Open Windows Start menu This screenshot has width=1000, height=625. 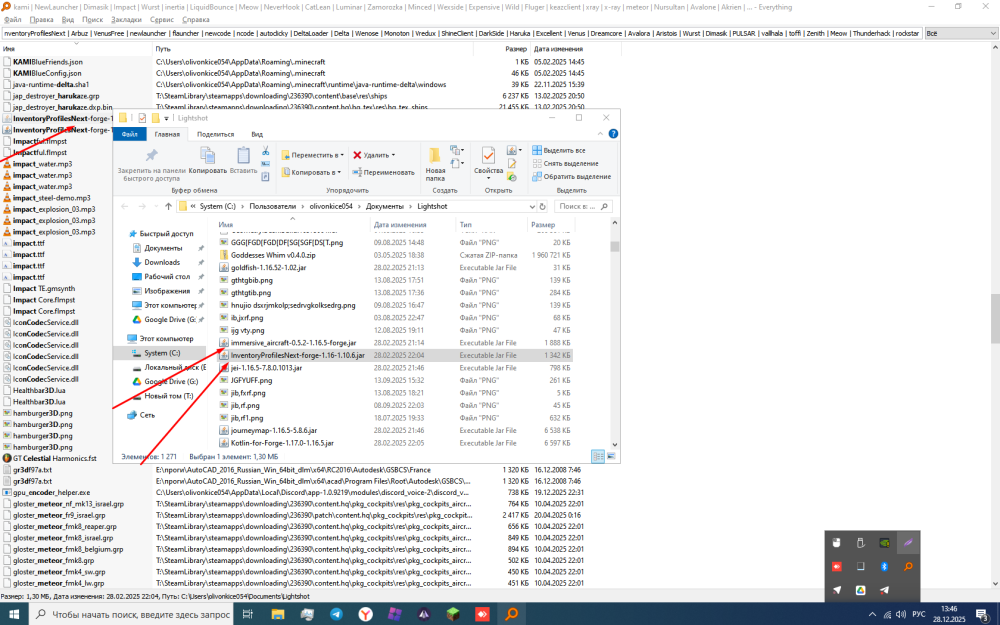coord(14,614)
